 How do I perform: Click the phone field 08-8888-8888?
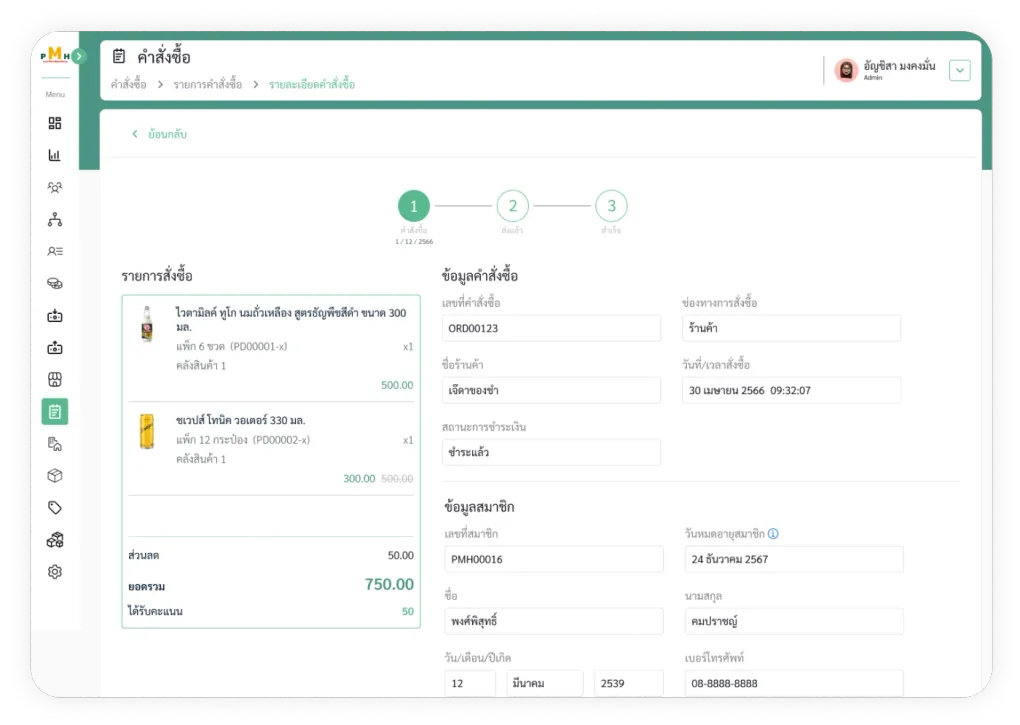coord(794,683)
